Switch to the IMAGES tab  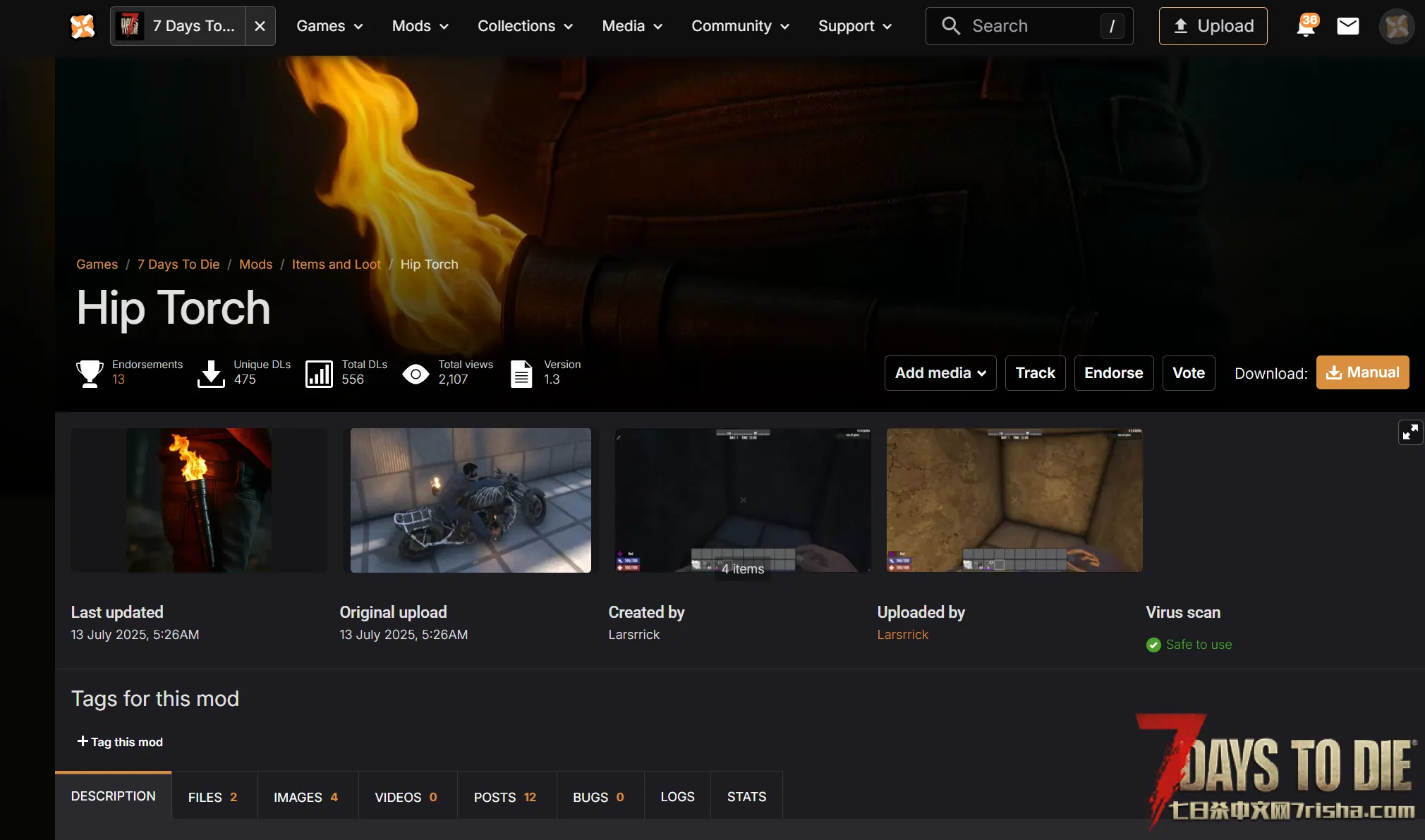pos(306,796)
